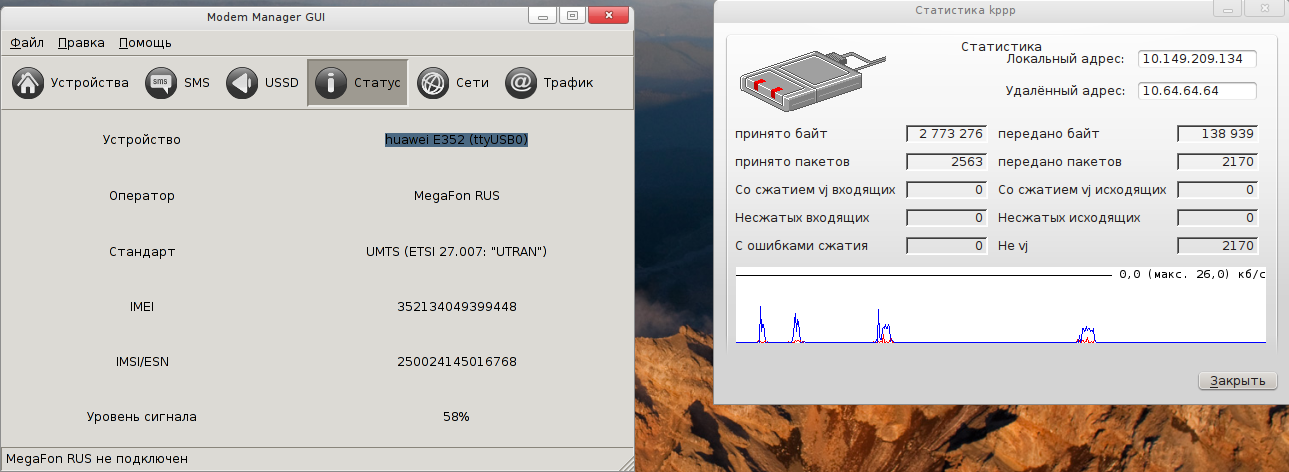Switch to the SMS section
The width and height of the screenshot is (1289, 472).
[x=178, y=82]
